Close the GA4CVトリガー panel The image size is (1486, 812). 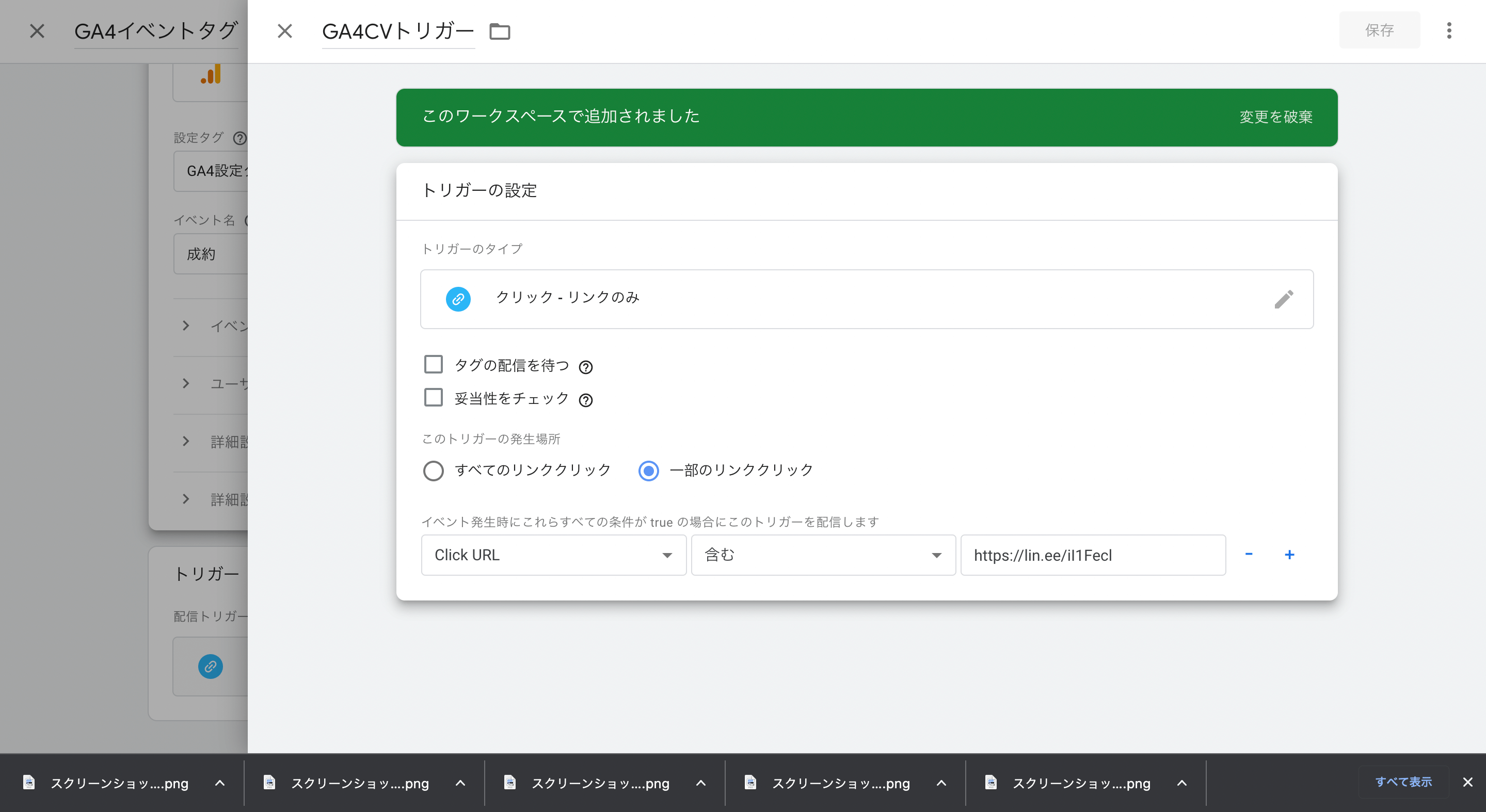pos(284,31)
